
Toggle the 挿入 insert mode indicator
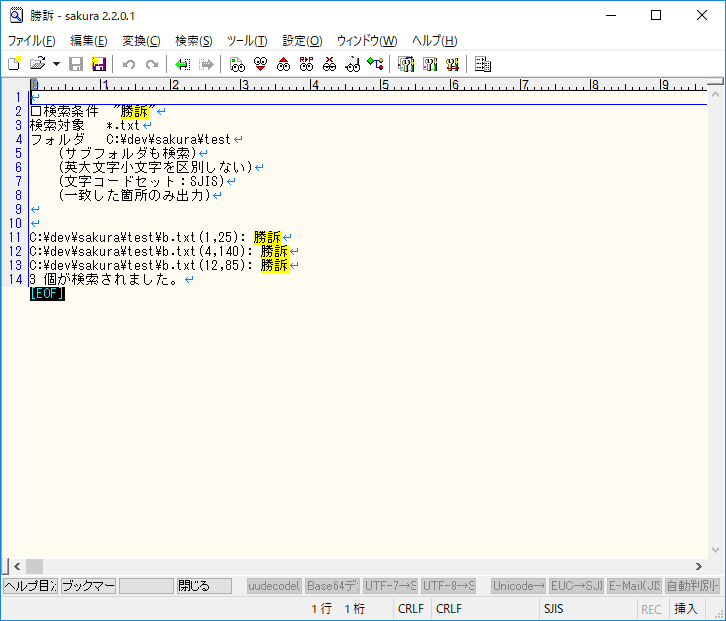point(686,609)
